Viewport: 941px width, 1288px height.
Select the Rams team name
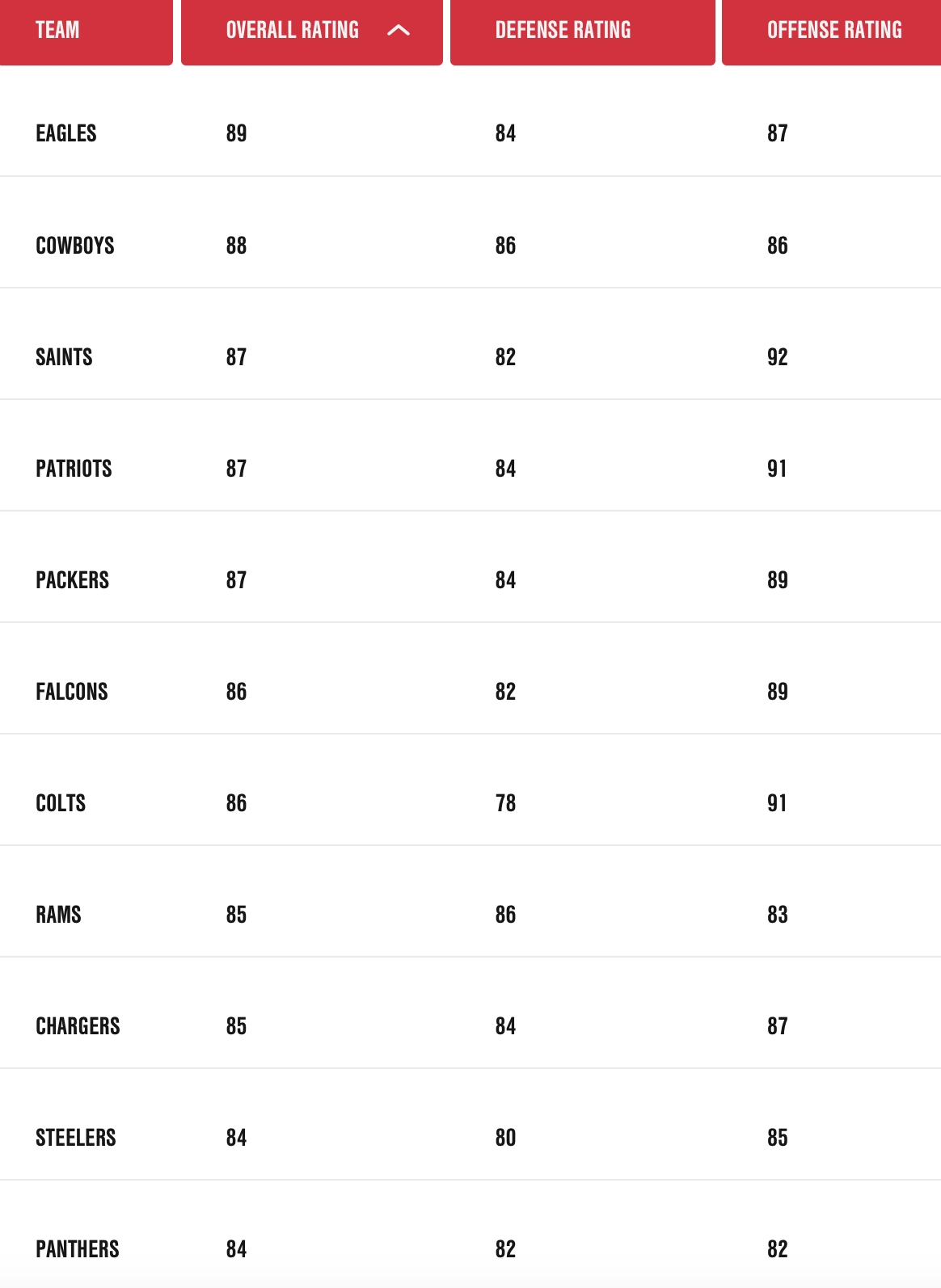58,915
